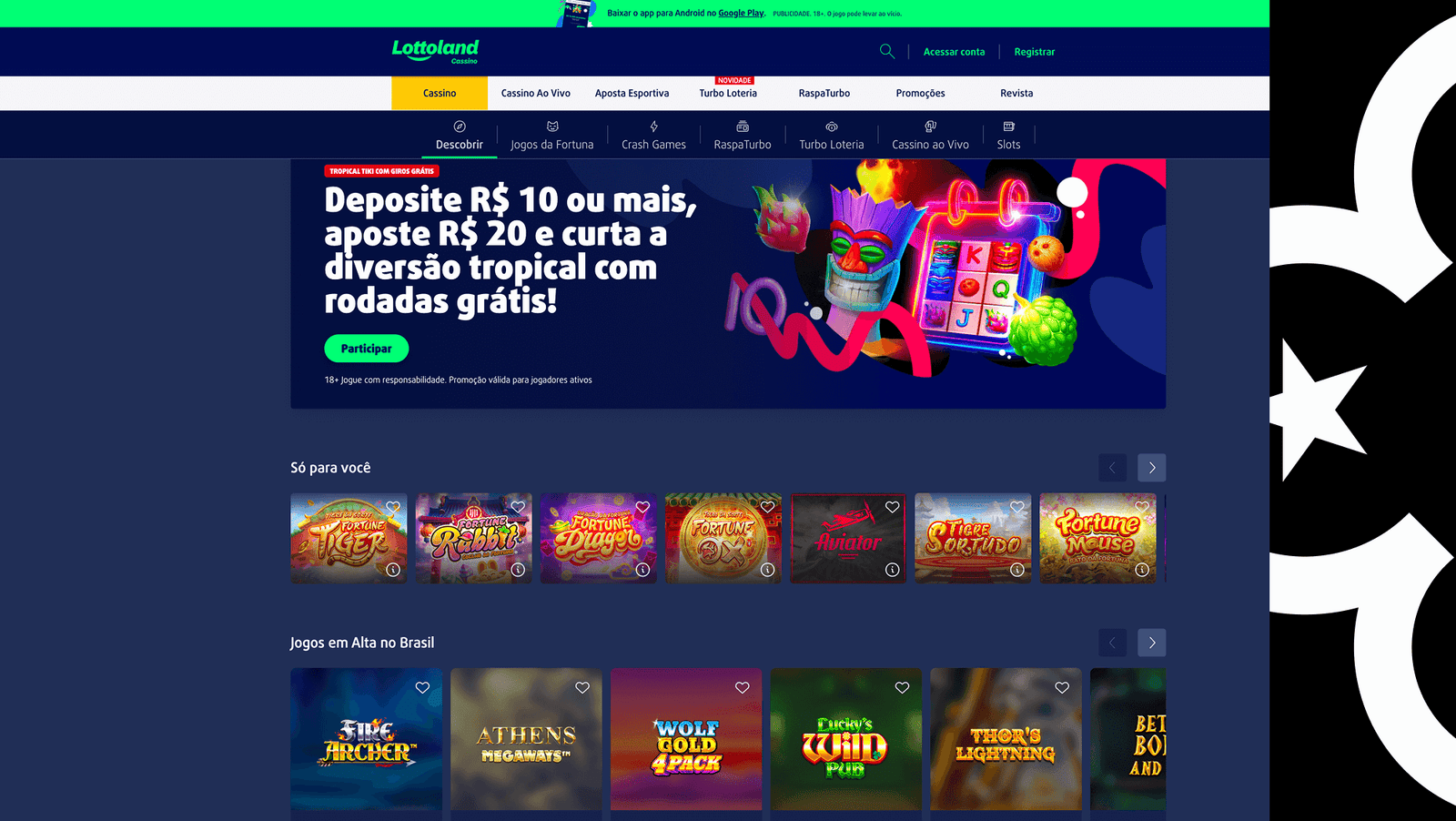The image size is (1456, 821).
Task: Advance Só para você carousel right
Action: coord(1152,468)
